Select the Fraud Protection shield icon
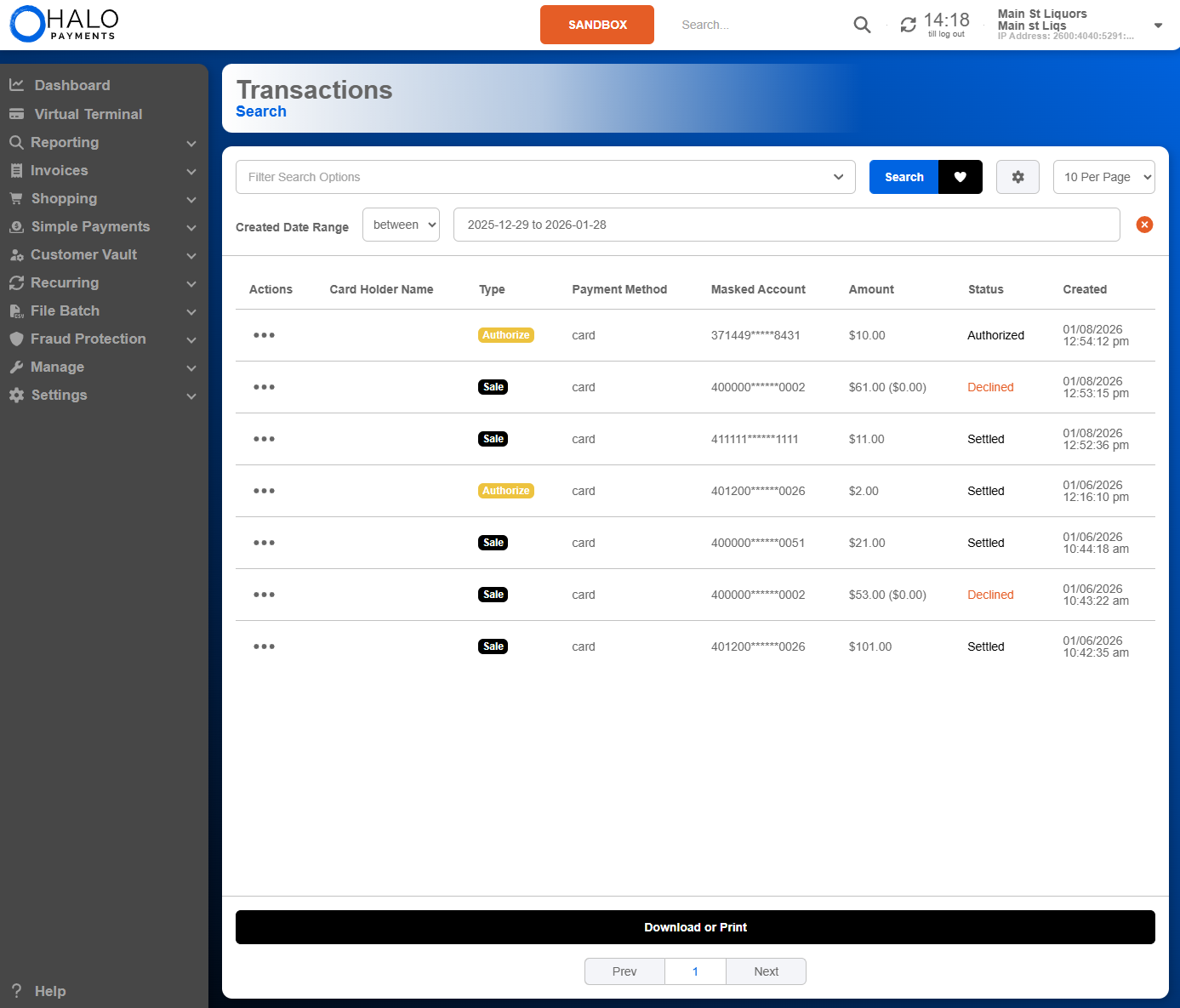 [x=17, y=339]
